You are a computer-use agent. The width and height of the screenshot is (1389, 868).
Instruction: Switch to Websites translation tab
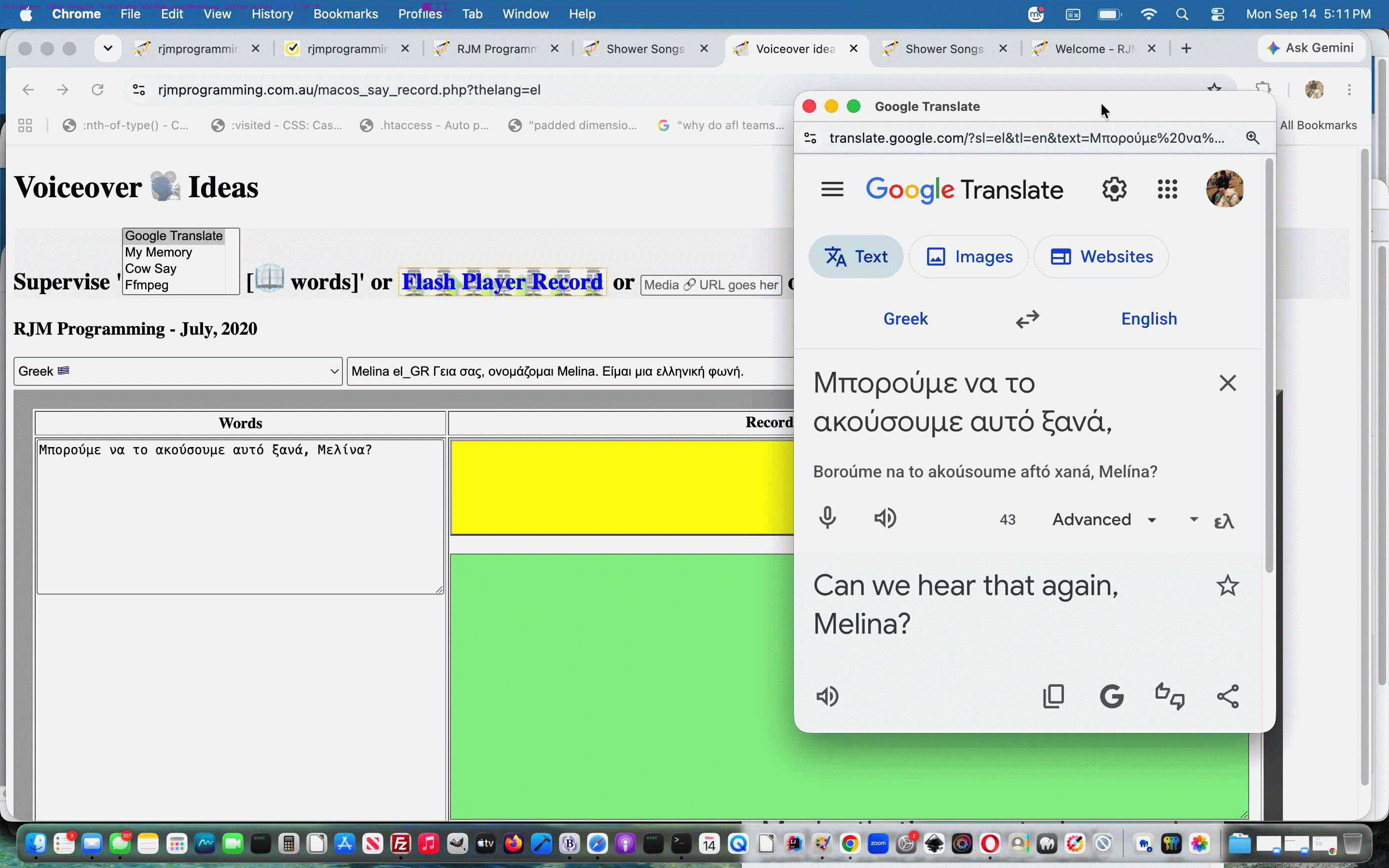coord(1101,257)
